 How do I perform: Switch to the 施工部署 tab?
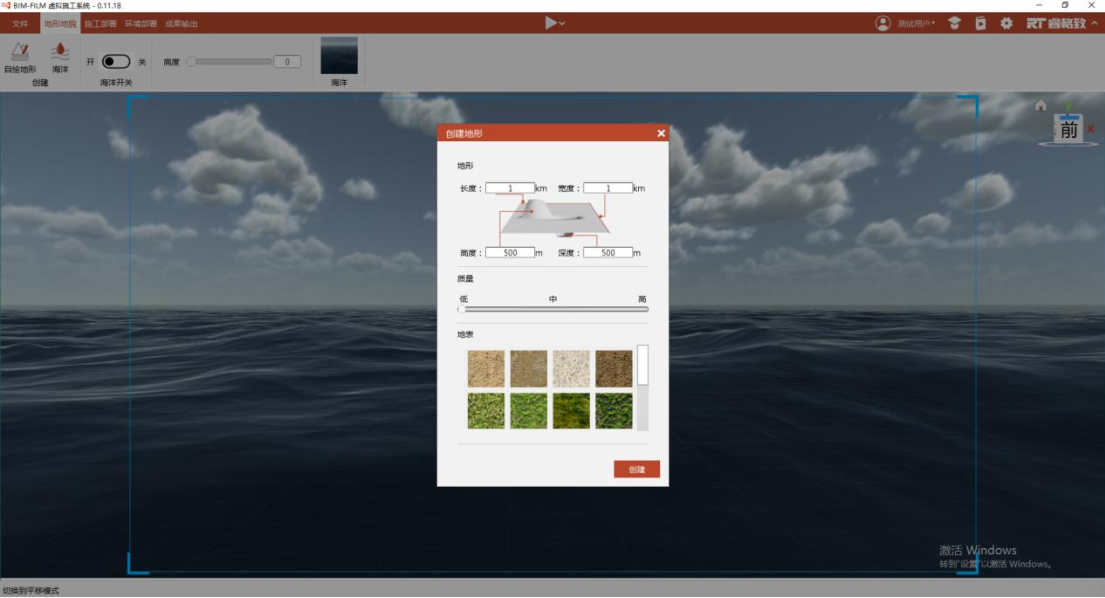[x=100, y=24]
